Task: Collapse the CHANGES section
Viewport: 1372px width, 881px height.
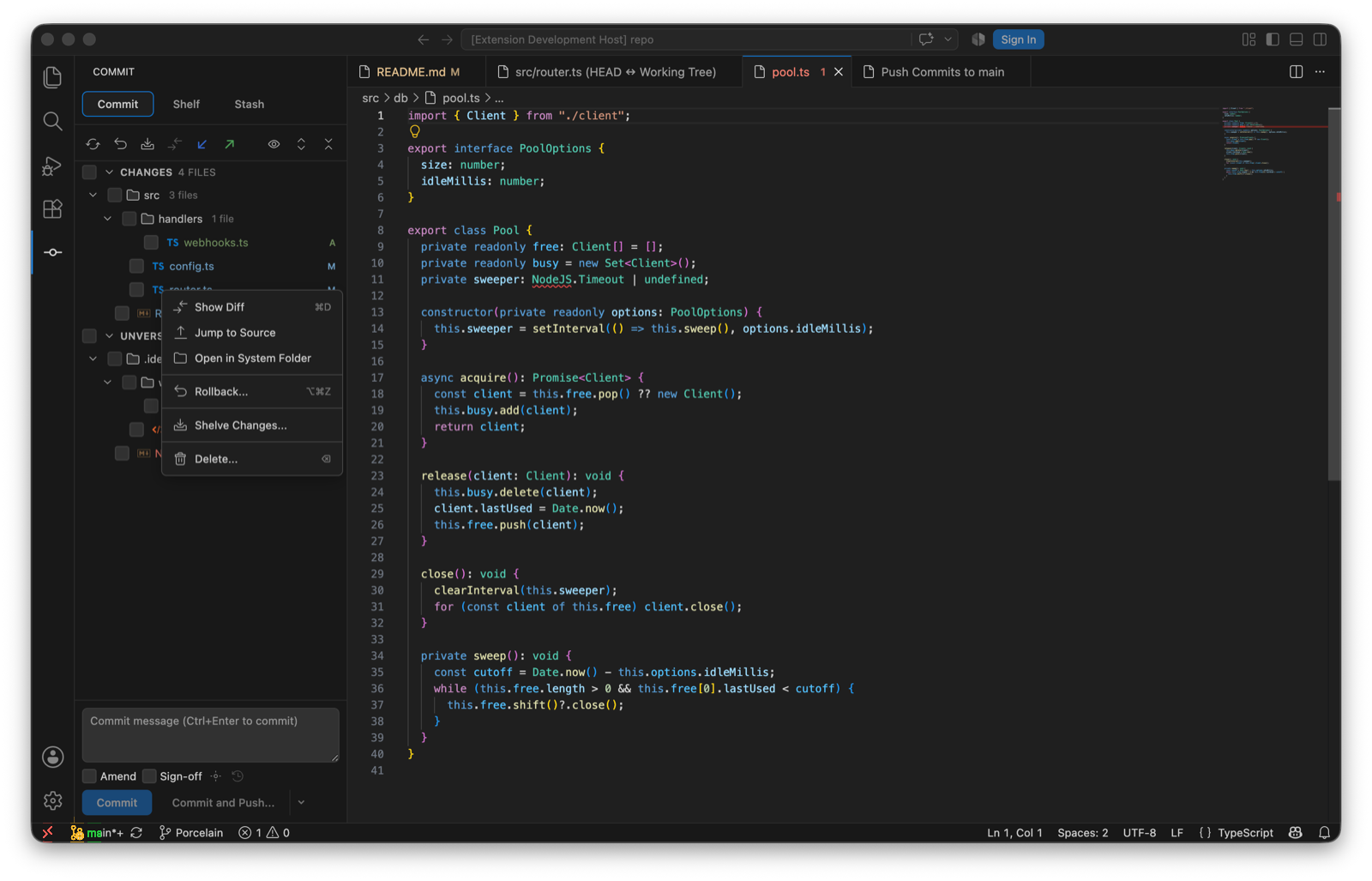Action: tap(110, 172)
